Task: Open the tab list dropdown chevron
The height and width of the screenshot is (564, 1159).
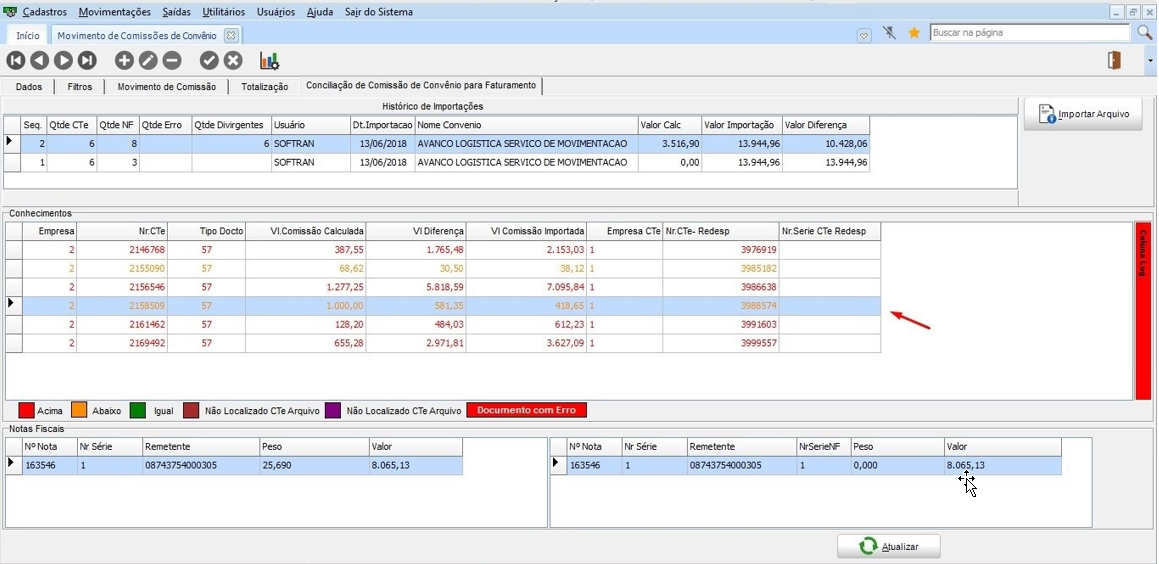Action: (864, 35)
